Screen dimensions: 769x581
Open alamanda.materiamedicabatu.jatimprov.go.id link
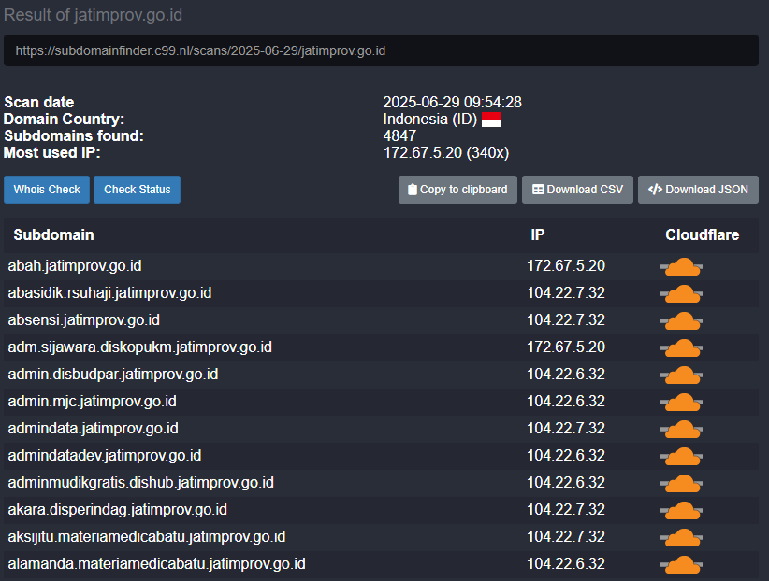point(156,564)
